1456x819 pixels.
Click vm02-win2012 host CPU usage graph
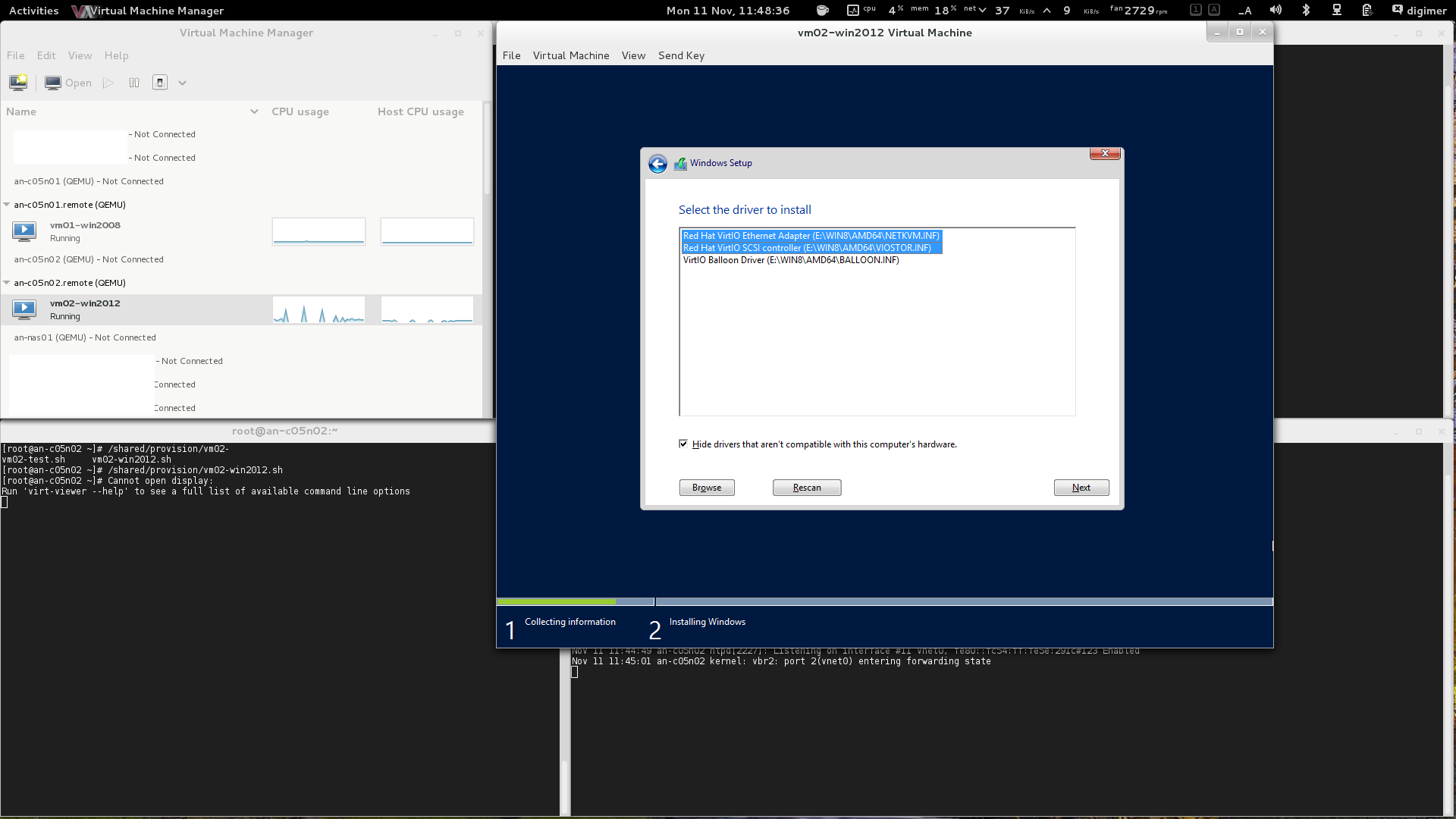[x=427, y=309]
